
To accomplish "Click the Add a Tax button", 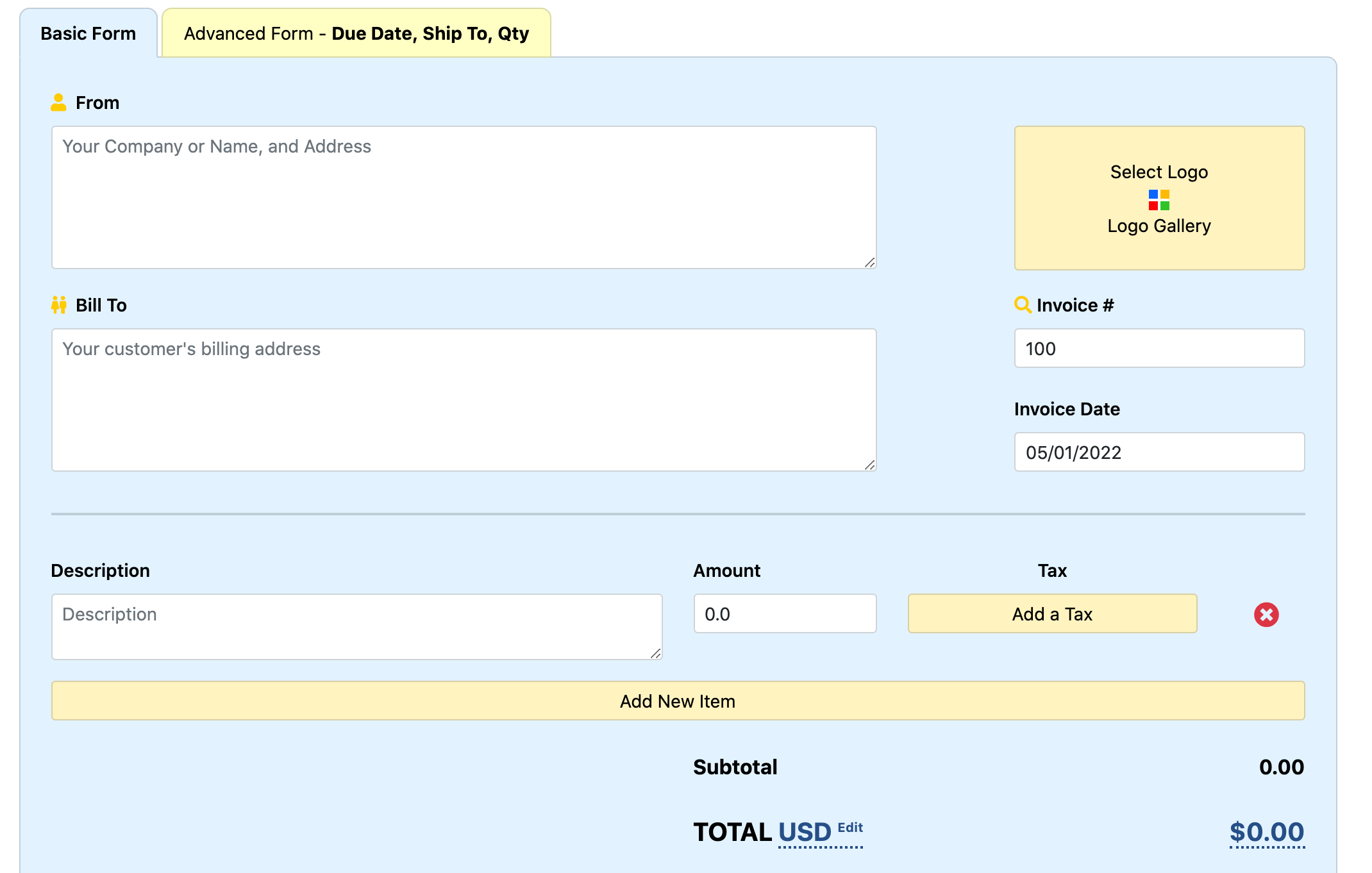I will pos(1051,613).
